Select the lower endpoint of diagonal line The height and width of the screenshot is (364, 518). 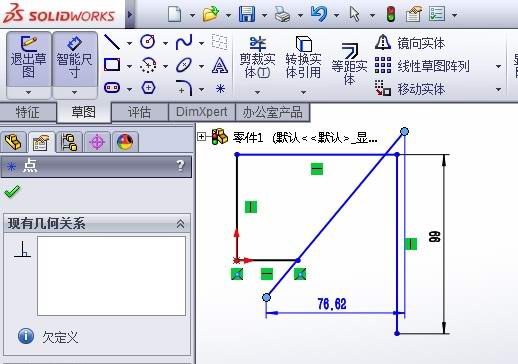[266, 297]
